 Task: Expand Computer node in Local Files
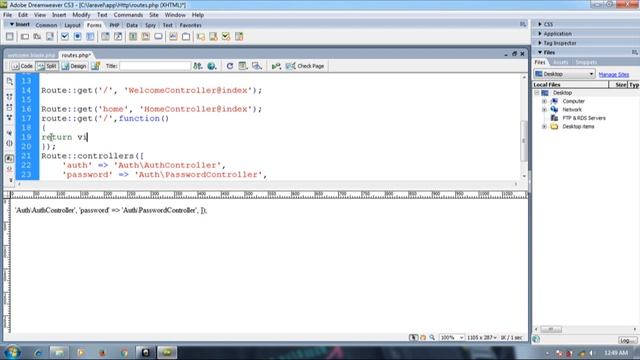click(544, 101)
